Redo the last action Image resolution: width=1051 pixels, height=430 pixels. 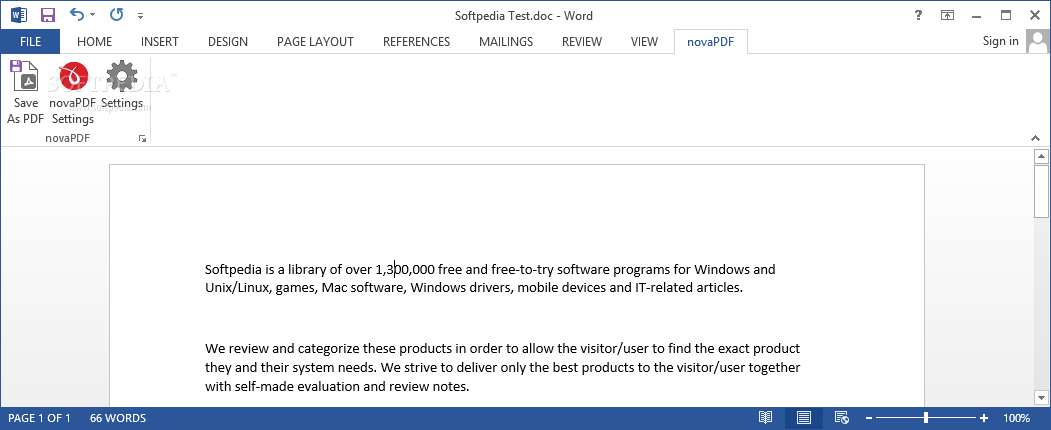point(115,14)
